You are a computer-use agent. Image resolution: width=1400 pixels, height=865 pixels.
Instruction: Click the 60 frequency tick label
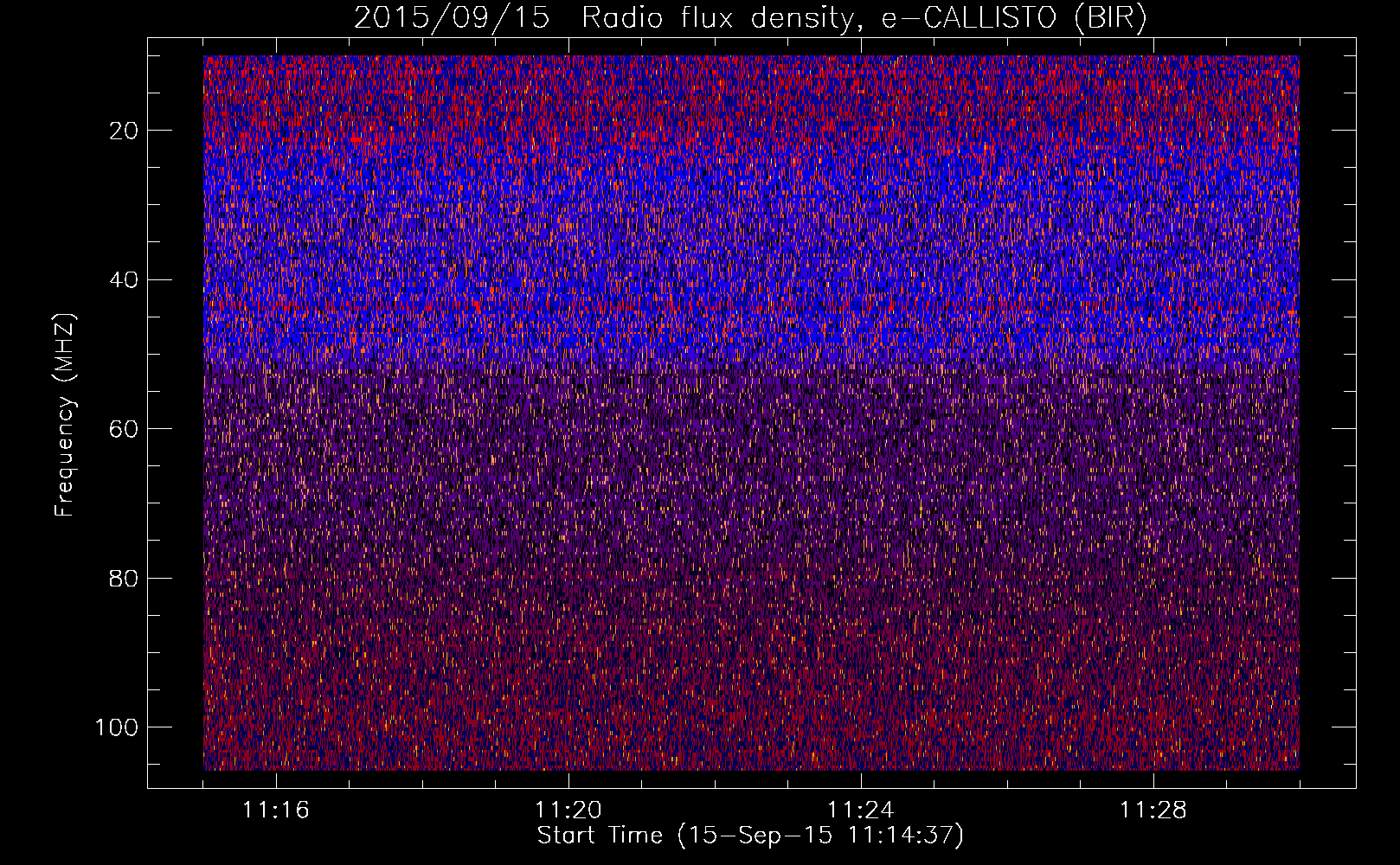click(x=125, y=429)
